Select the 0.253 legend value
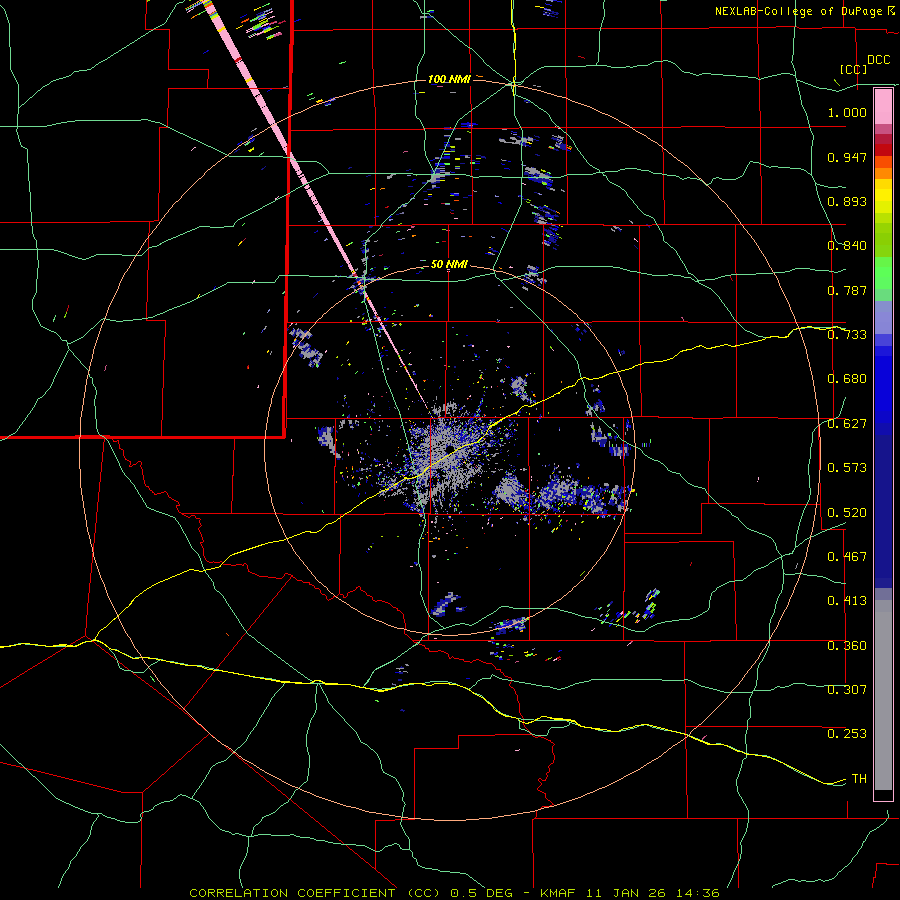Screen dimensions: 900x900 [x=847, y=734]
